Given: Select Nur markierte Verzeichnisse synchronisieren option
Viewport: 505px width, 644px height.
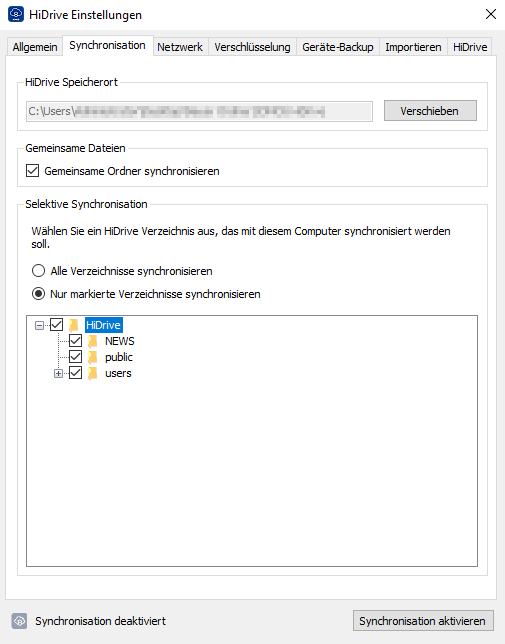Looking at the screenshot, I should tap(38, 294).
